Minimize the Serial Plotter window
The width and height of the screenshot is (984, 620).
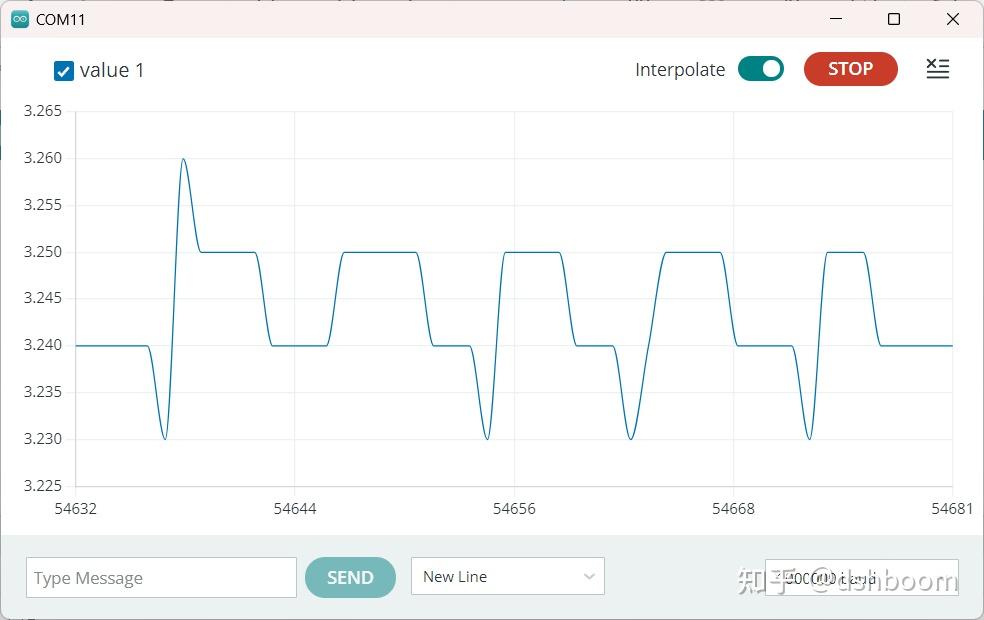(x=836, y=19)
